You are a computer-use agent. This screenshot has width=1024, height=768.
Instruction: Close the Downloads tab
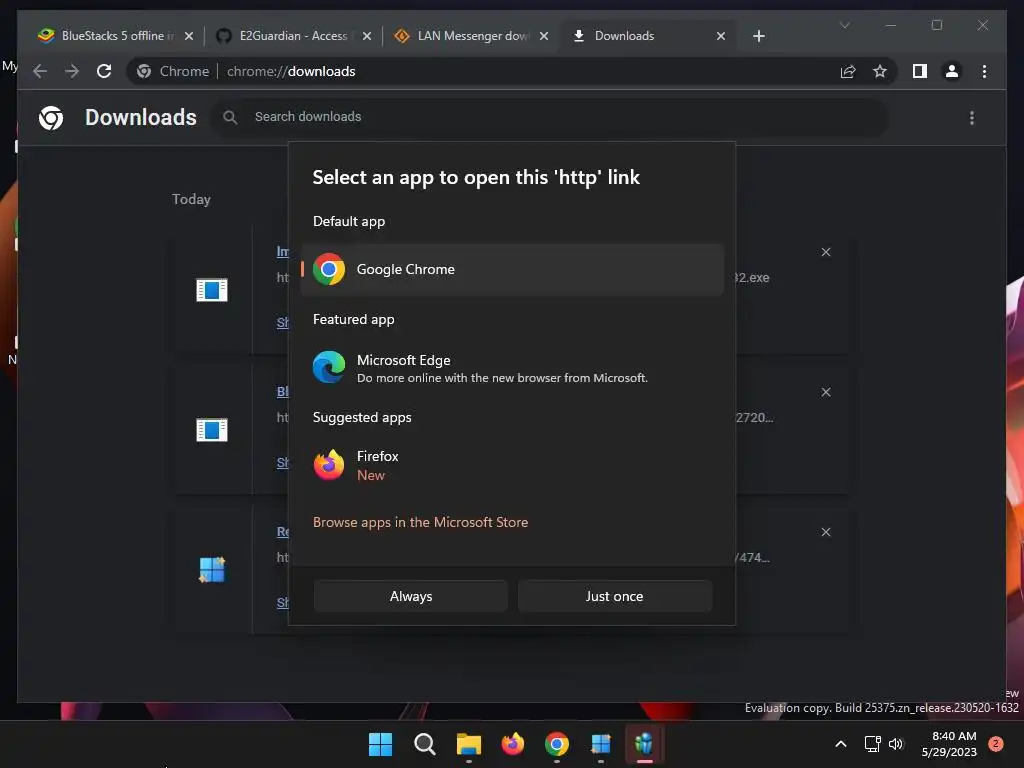pyautogui.click(x=721, y=36)
